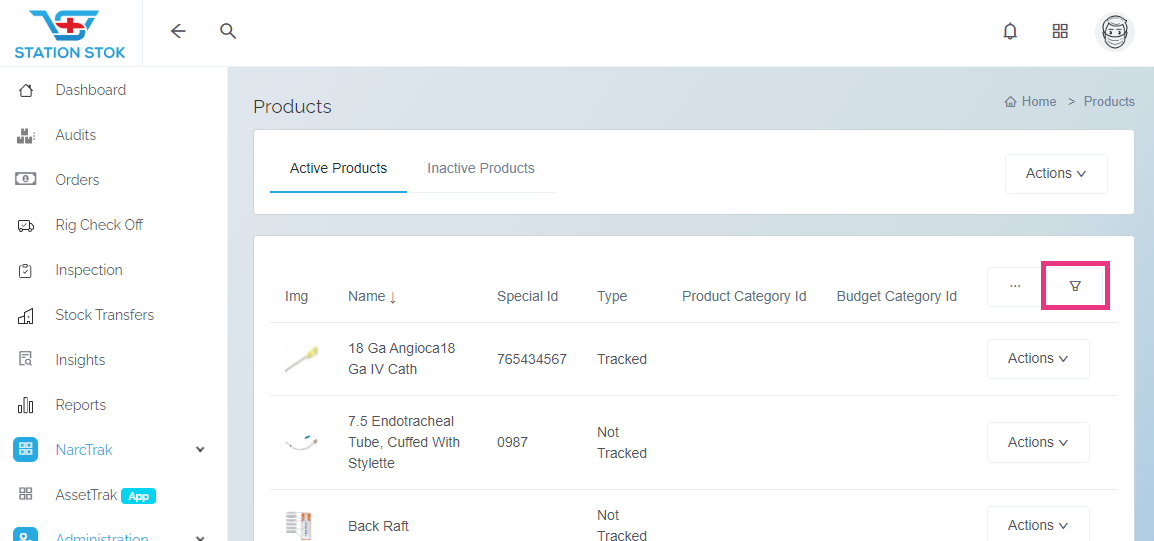This screenshot has width=1154, height=541.
Task: Click the Station Stok logo
Action: [70, 34]
